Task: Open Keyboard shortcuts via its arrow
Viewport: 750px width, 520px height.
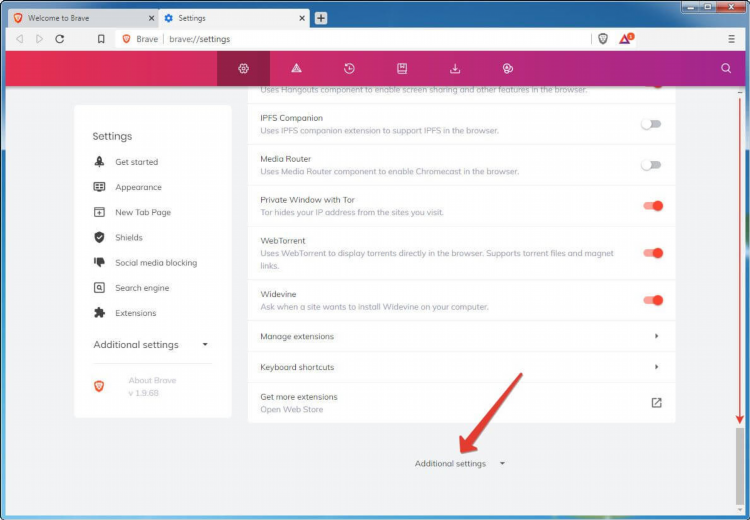Action: [x=656, y=367]
